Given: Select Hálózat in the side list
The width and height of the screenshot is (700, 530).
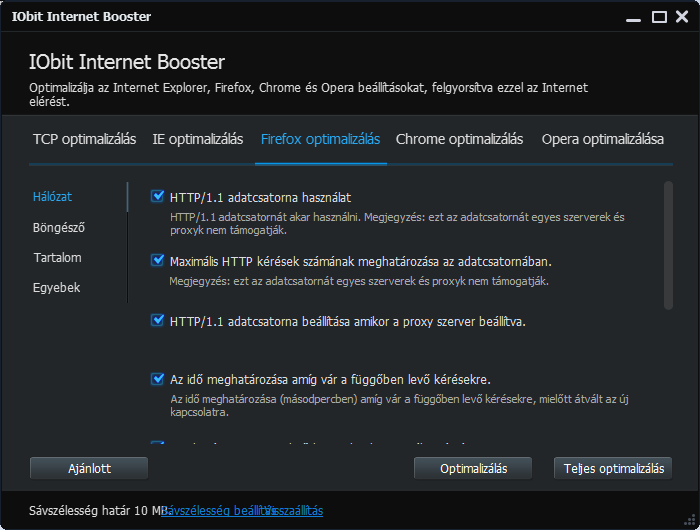Looking at the screenshot, I should (x=52, y=196).
